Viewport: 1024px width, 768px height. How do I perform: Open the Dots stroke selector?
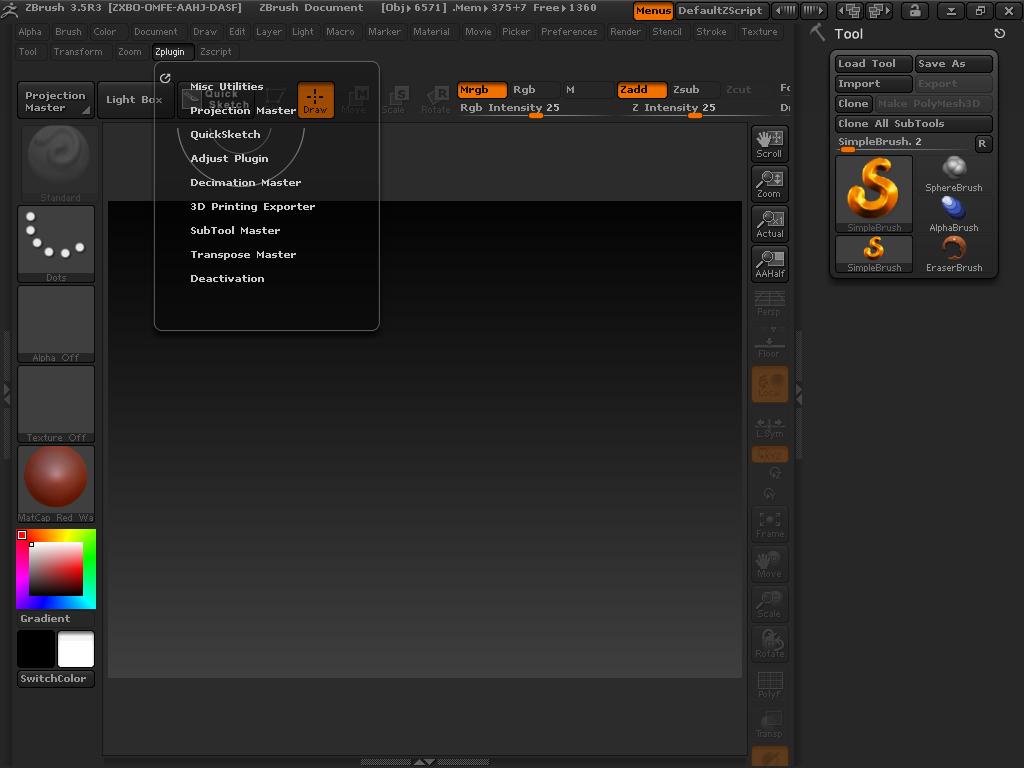[x=56, y=244]
